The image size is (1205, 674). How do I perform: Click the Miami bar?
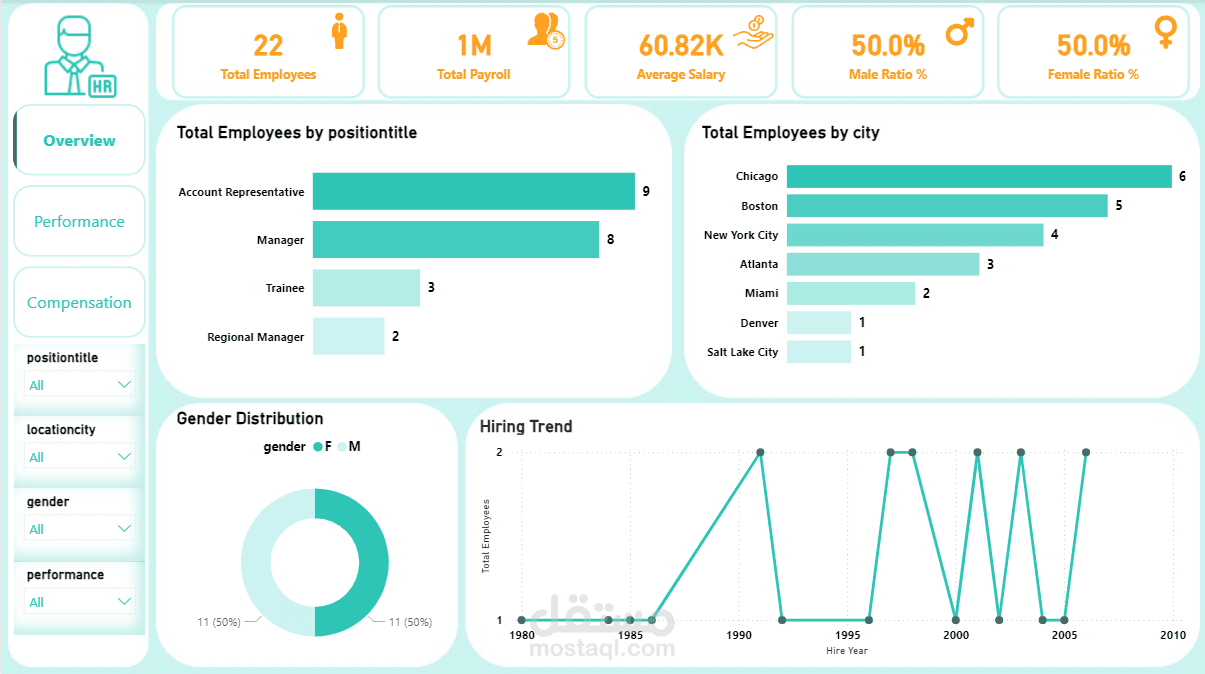851,293
